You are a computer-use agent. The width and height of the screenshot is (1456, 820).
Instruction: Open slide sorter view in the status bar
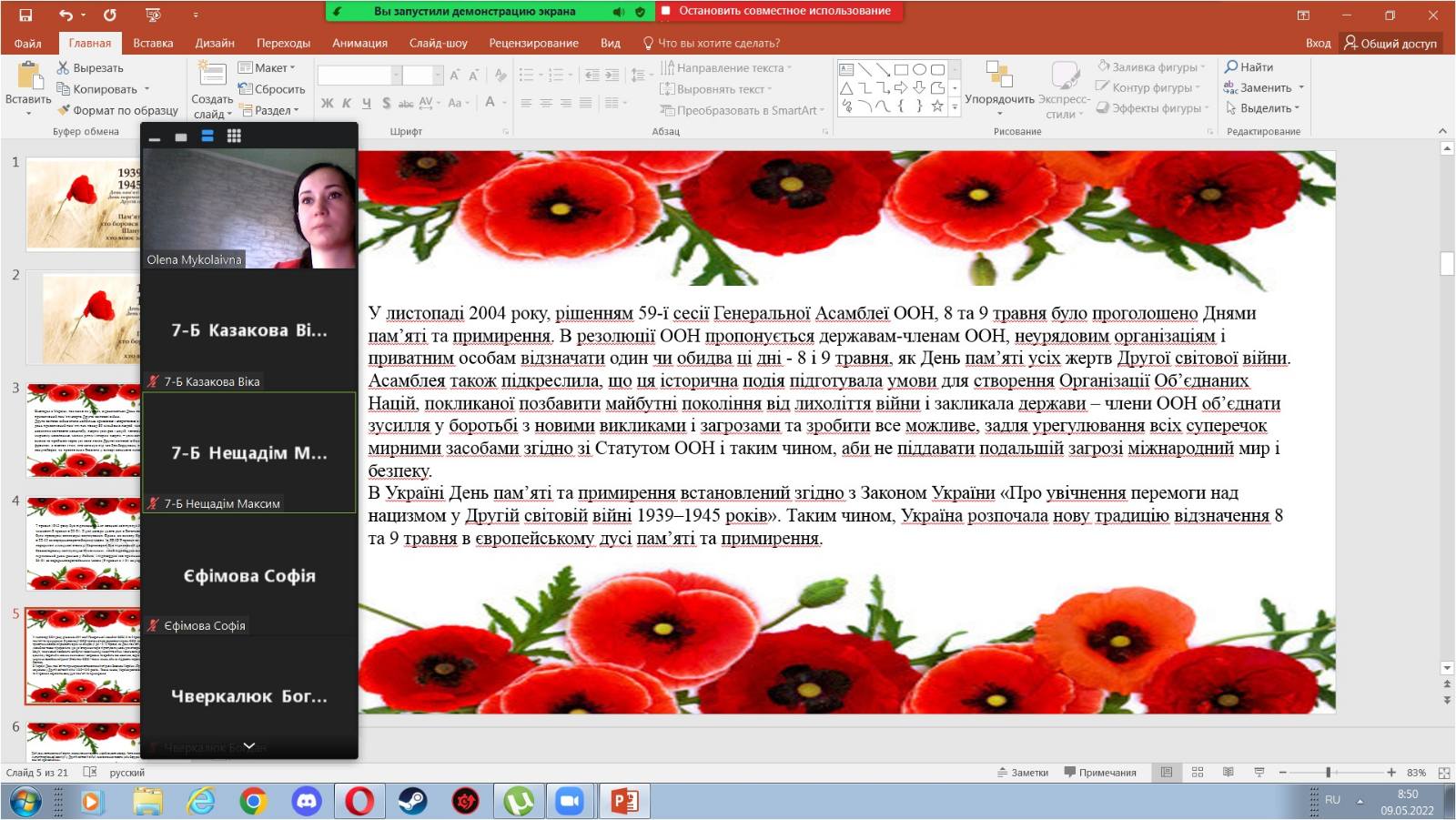[1198, 772]
